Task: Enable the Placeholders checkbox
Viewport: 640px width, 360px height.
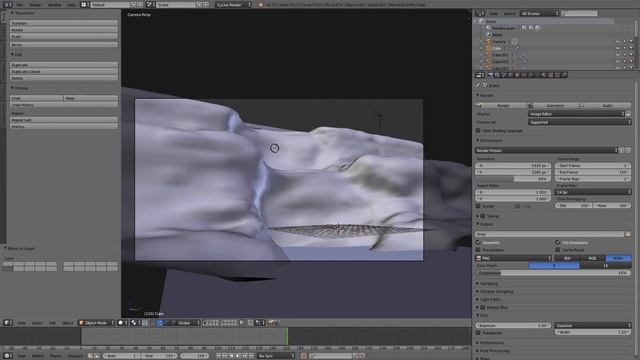Action: pyautogui.click(x=478, y=249)
